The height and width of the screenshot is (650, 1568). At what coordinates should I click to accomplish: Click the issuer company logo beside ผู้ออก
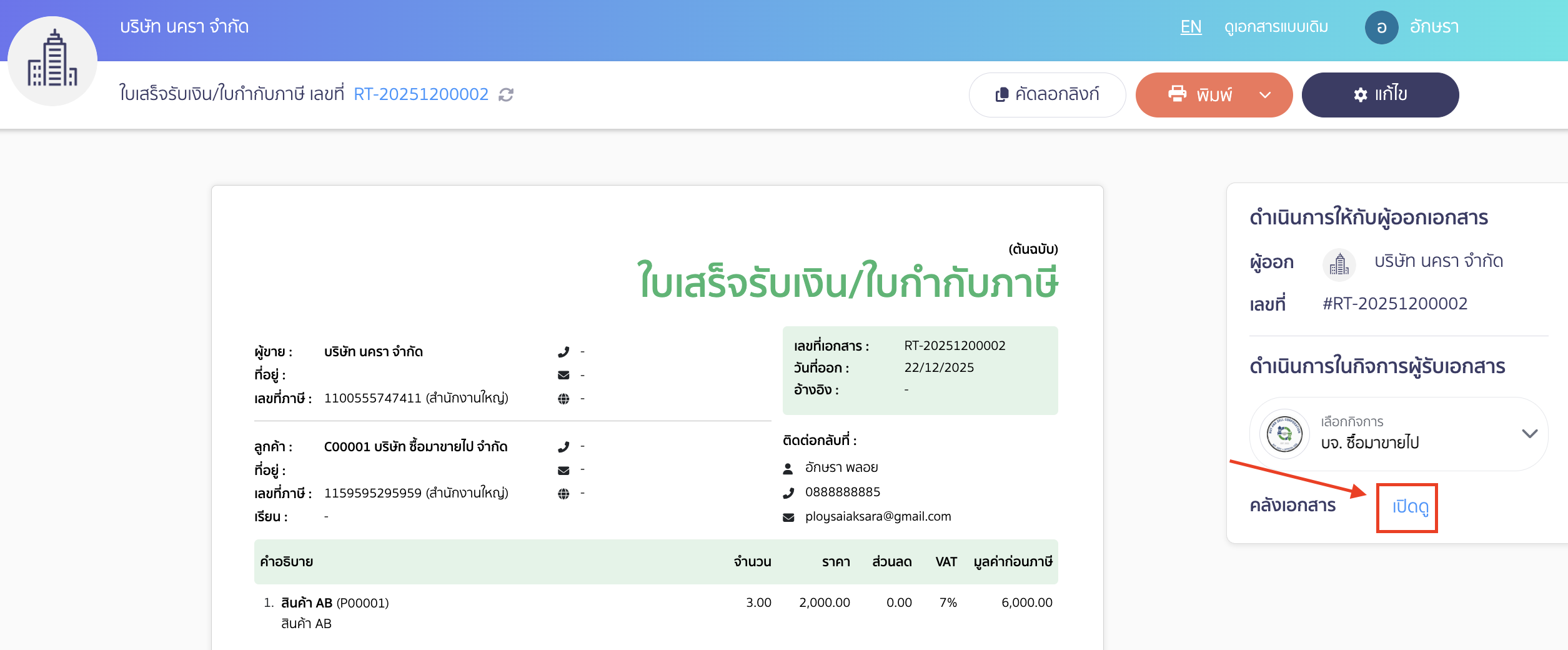[1338, 264]
